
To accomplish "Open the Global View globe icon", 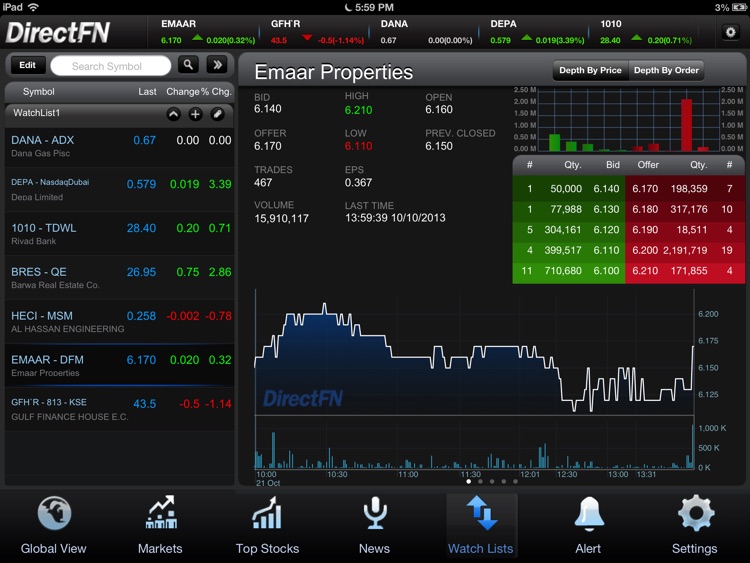I will [x=54, y=514].
